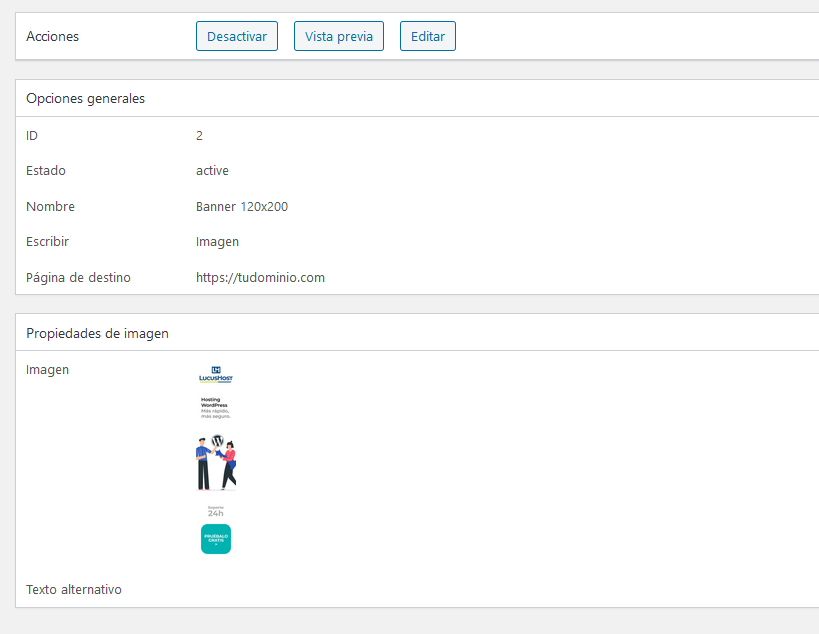This screenshot has width=819, height=634.
Task: Click the Opciones generales heading
Action: click(x=85, y=99)
